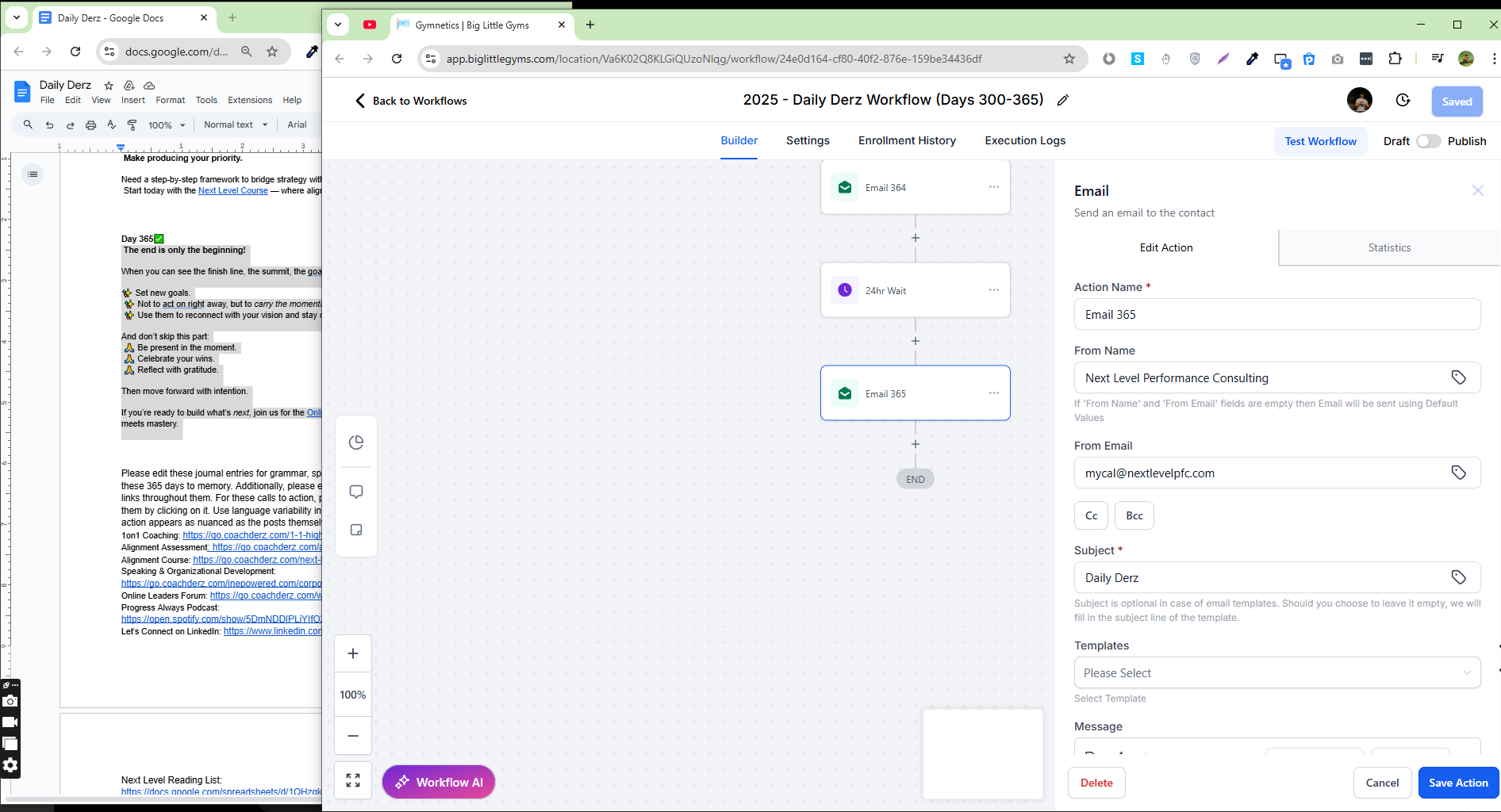This screenshot has width=1501, height=812.
Task: Toggle the Draft/Publish switch
Action: [x=1428, y=141]
